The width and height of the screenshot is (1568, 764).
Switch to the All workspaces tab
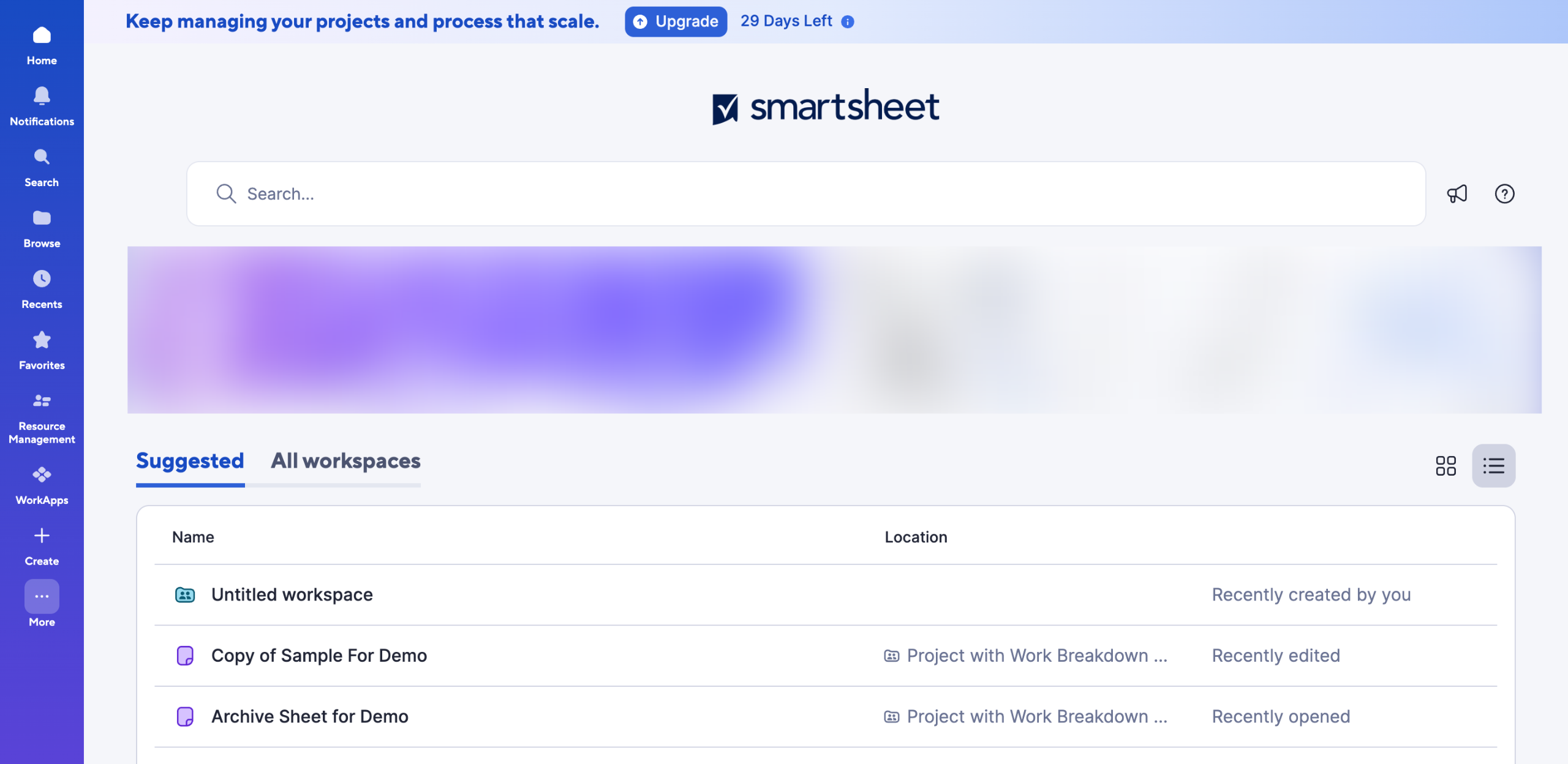(345, 461)
